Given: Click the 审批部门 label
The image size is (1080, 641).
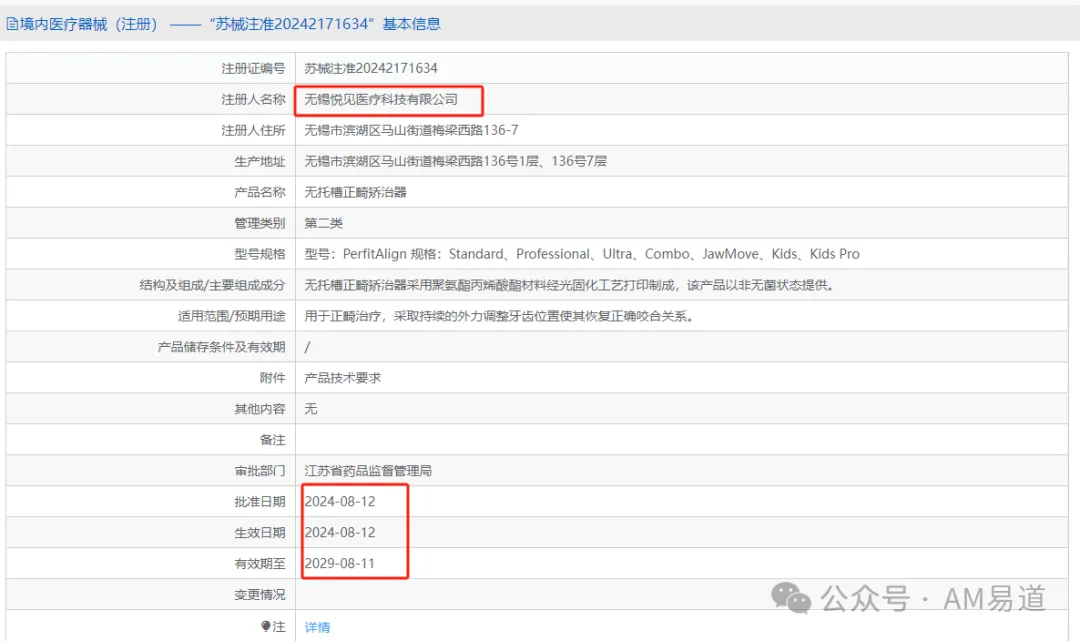Looking at the screenshot, I should (x=260, y=471).
